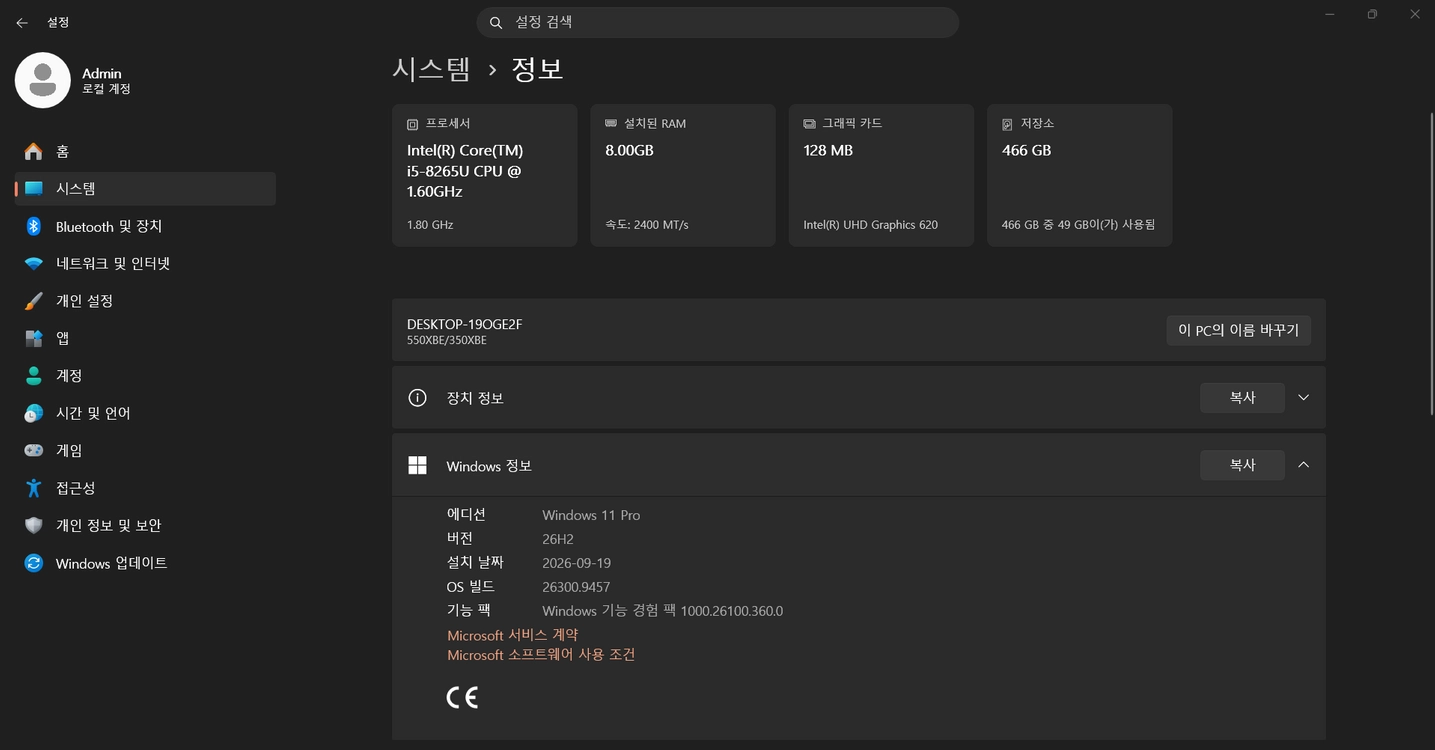Screen dimensions: 1435x750
Task: Click Windows 기능 경험 팩 value text
Action: (663, 611)
